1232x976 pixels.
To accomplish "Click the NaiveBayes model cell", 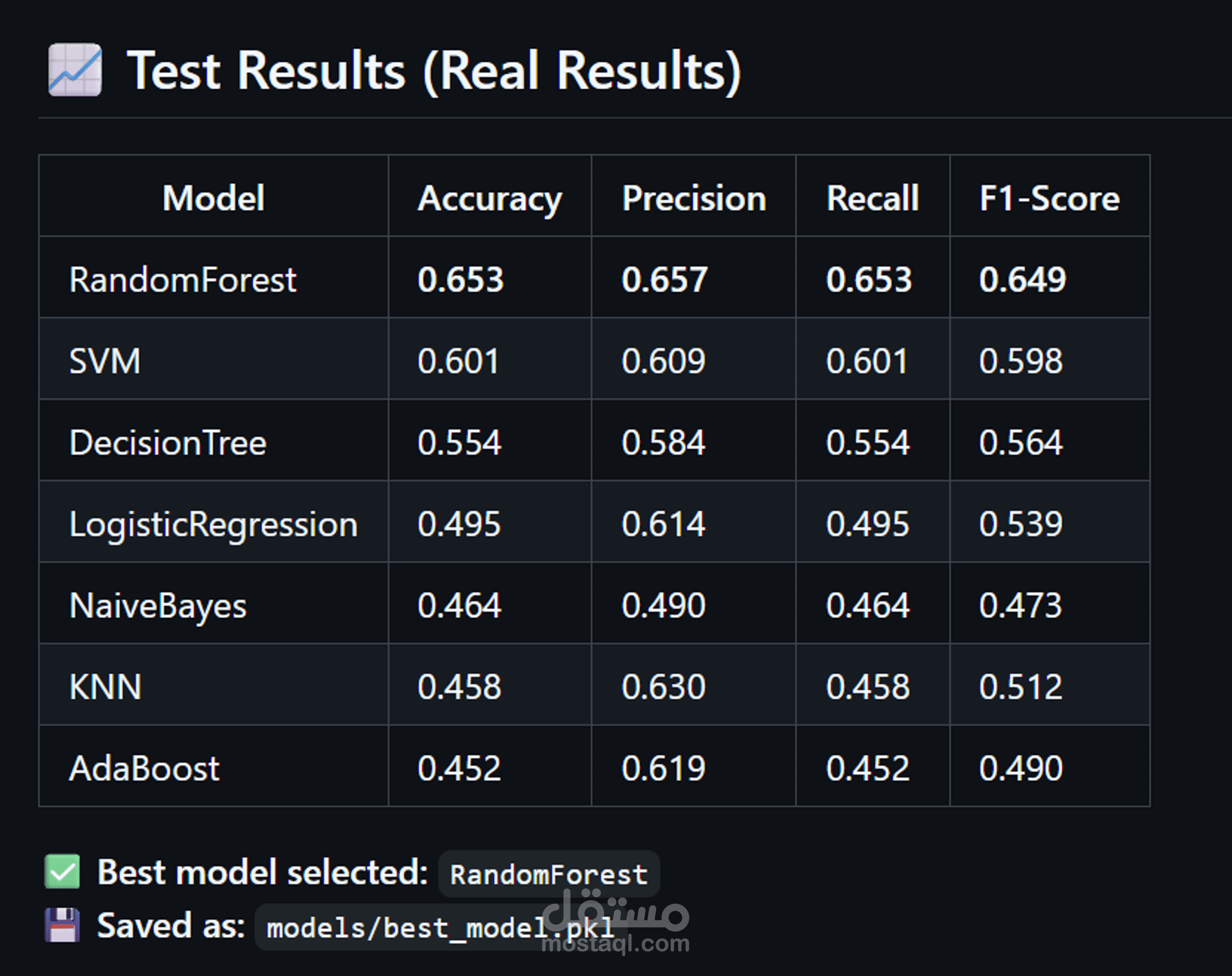I will point(158,605).
